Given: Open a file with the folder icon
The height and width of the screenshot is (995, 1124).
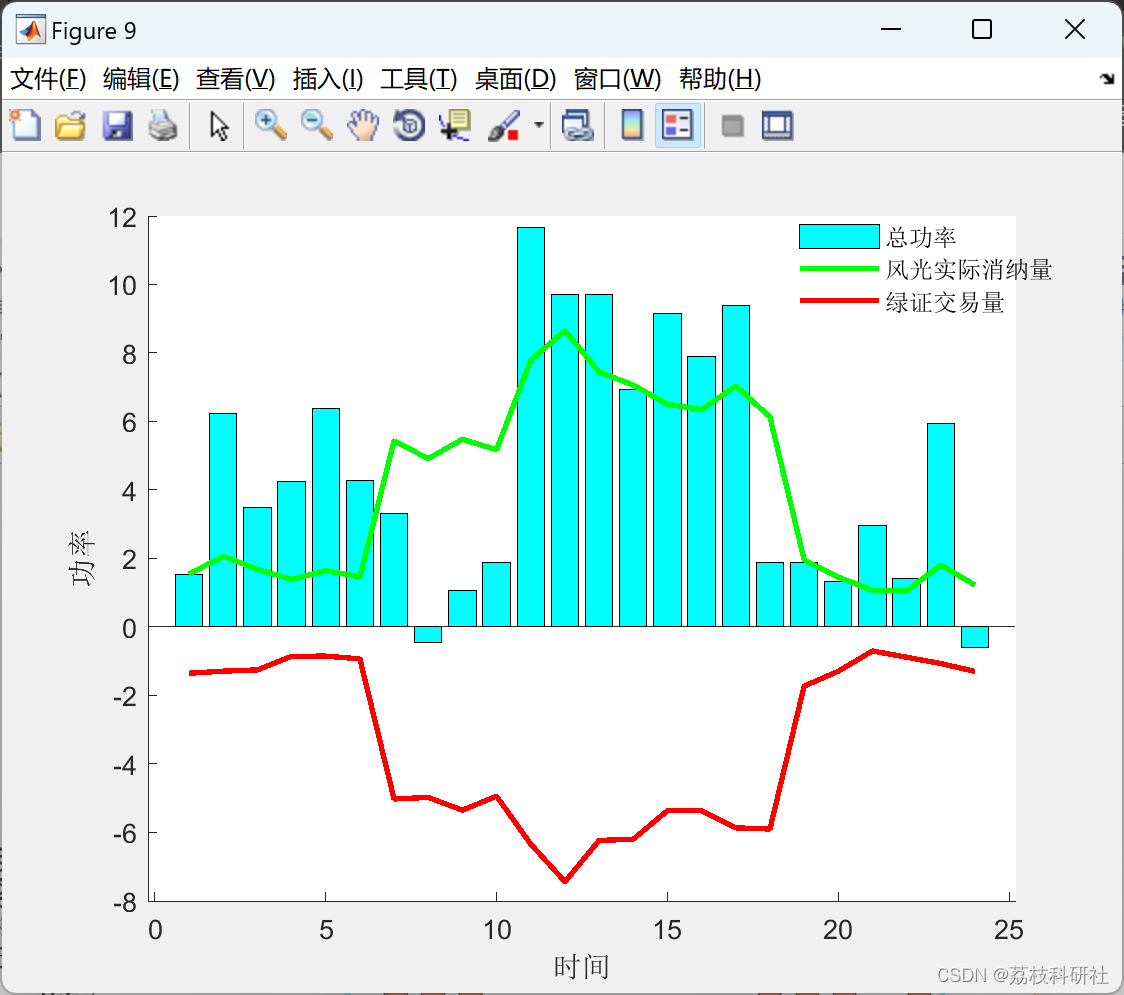Looking at the screenshot, I should (x=70, y=125).
